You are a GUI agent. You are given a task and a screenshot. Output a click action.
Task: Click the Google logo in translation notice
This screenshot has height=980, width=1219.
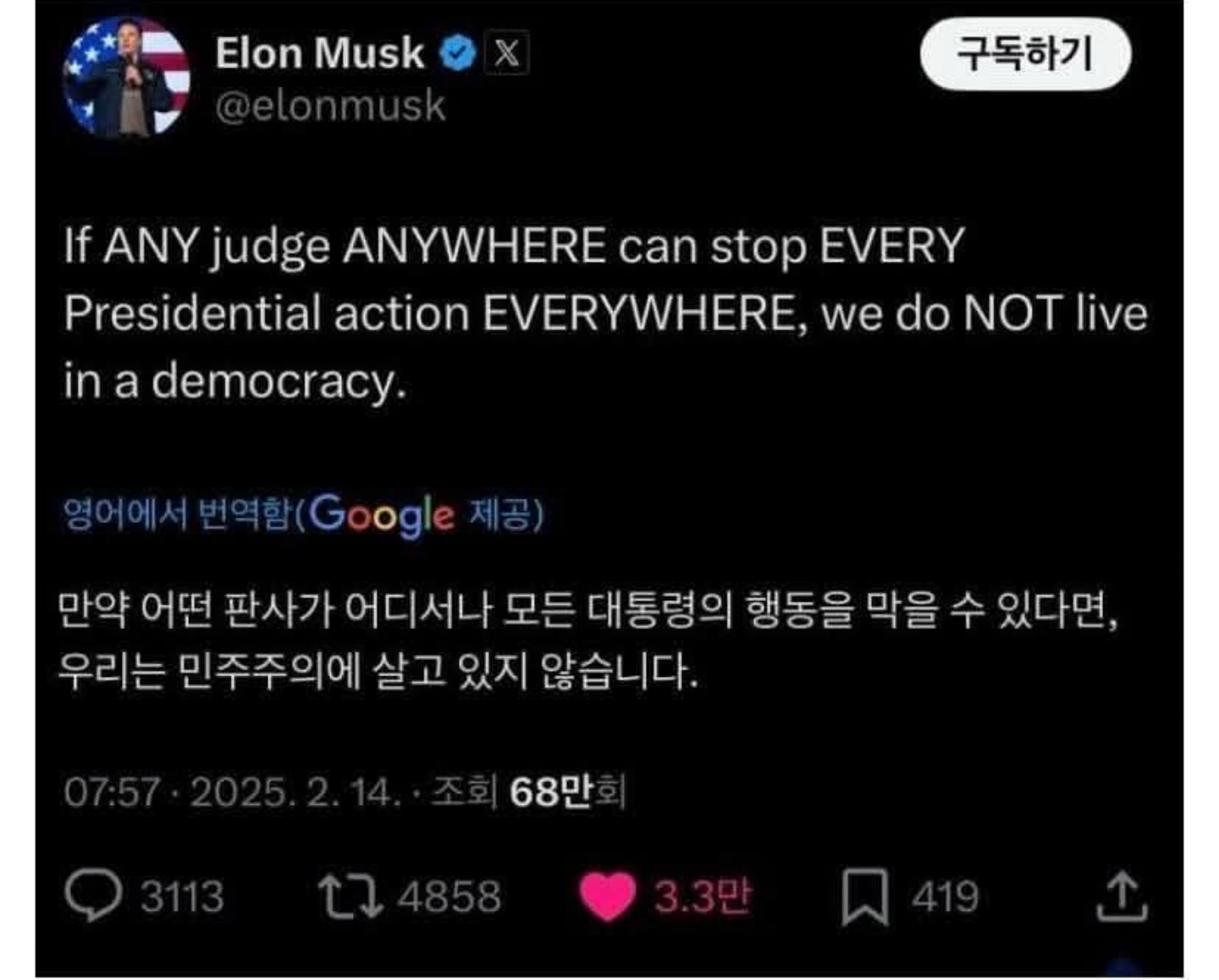(x=382, y=515)
